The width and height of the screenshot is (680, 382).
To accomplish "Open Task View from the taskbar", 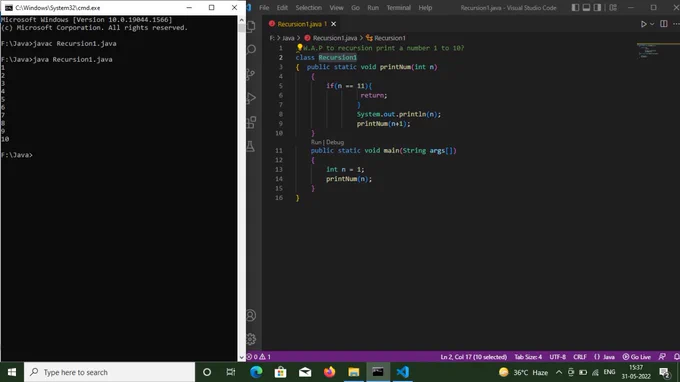I will pyautogui.click(x=231, y=372).
